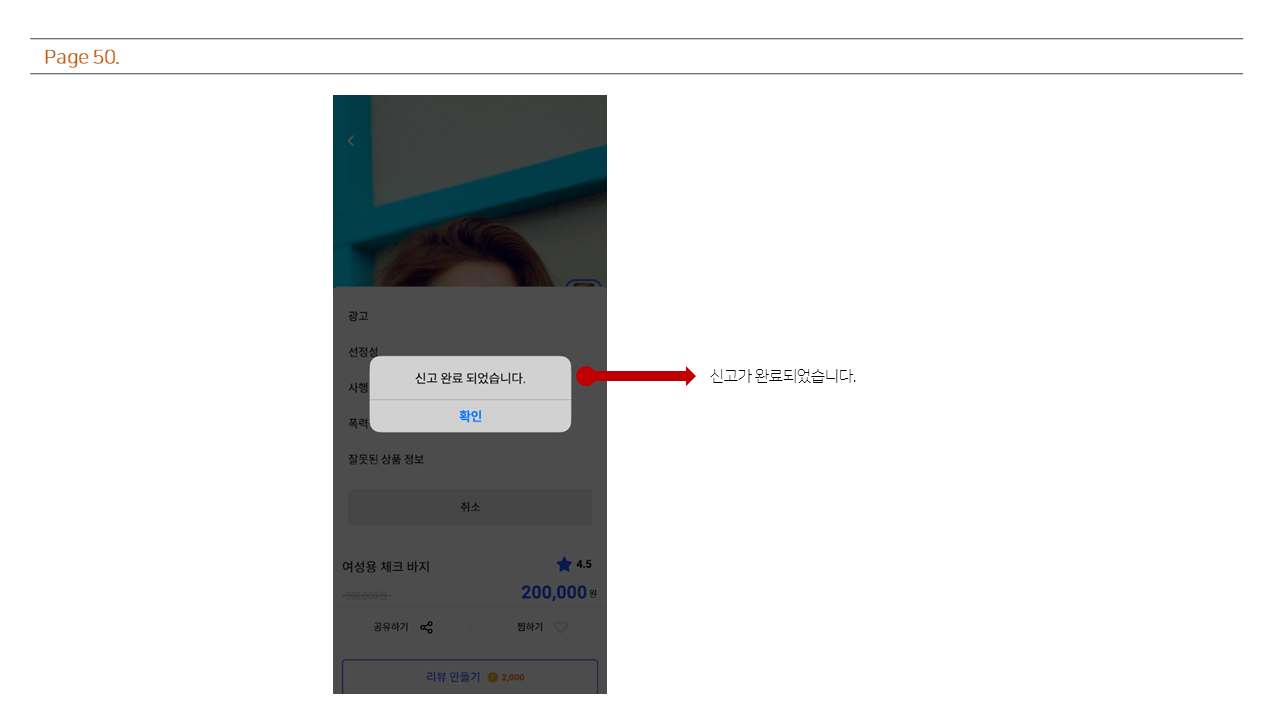Click the Page 50. heading text

[x=82, y=57]
